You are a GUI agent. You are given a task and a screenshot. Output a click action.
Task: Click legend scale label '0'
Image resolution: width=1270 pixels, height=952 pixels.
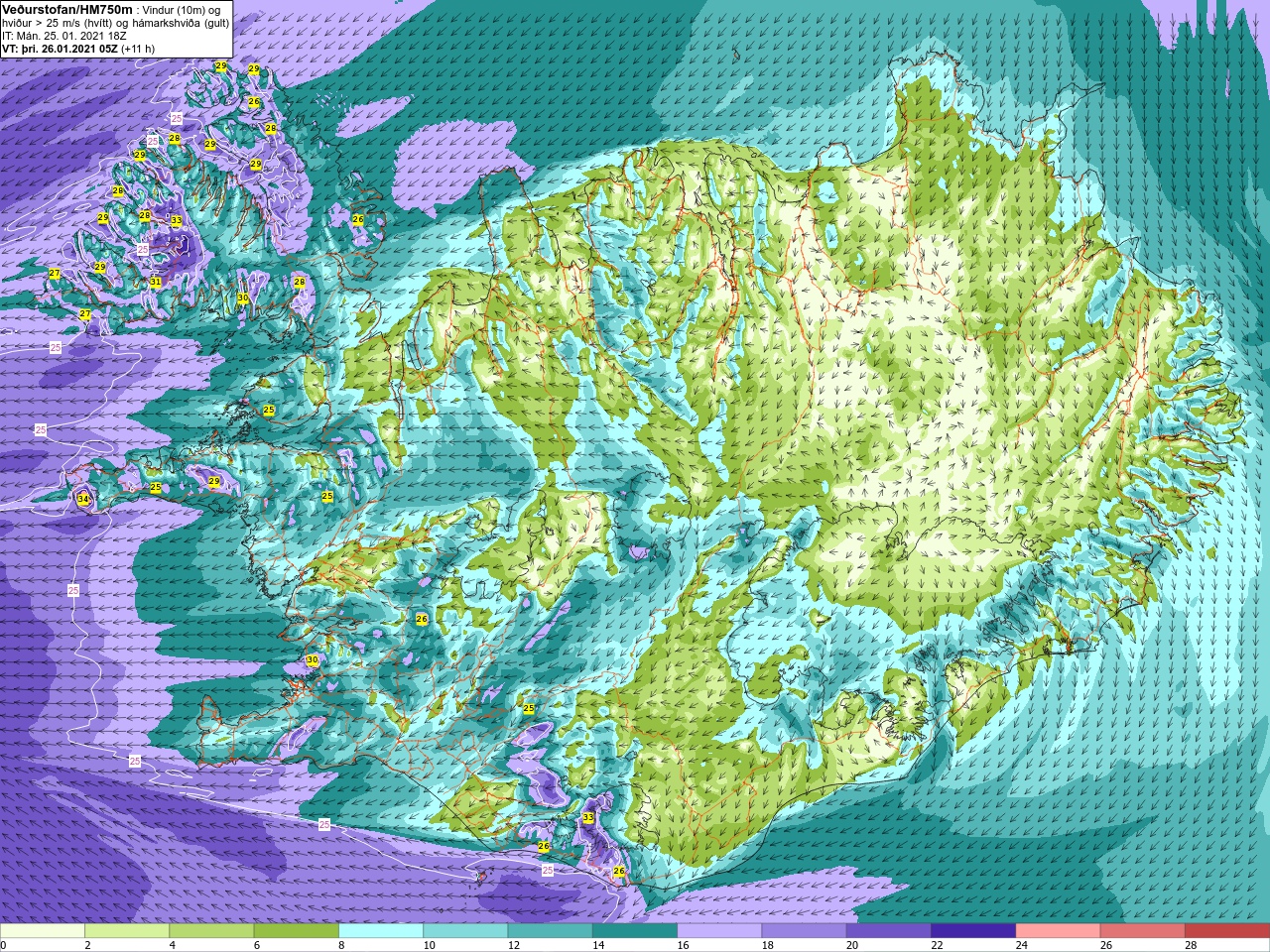[x=3, y=945]
